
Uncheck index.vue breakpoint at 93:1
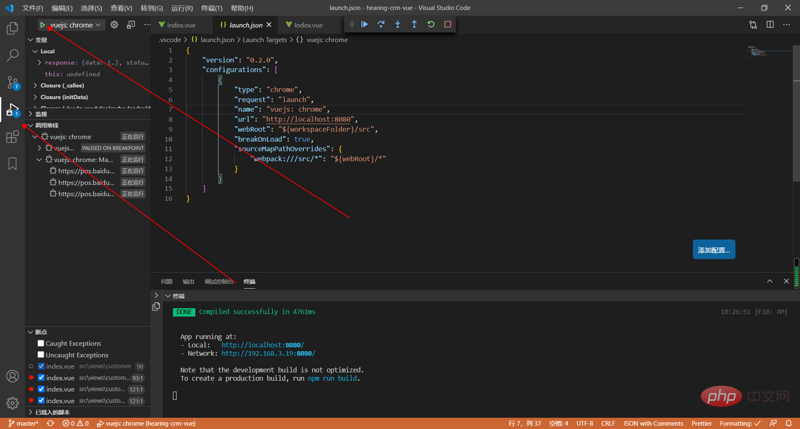[41, 377]
